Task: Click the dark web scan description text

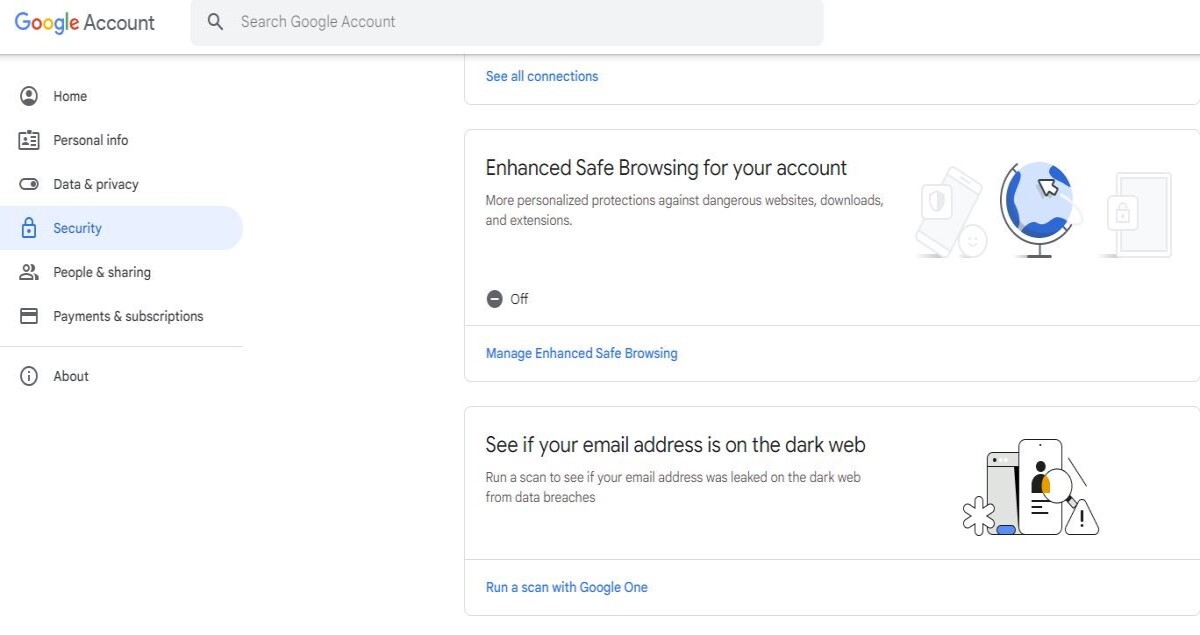Action: 673,487
